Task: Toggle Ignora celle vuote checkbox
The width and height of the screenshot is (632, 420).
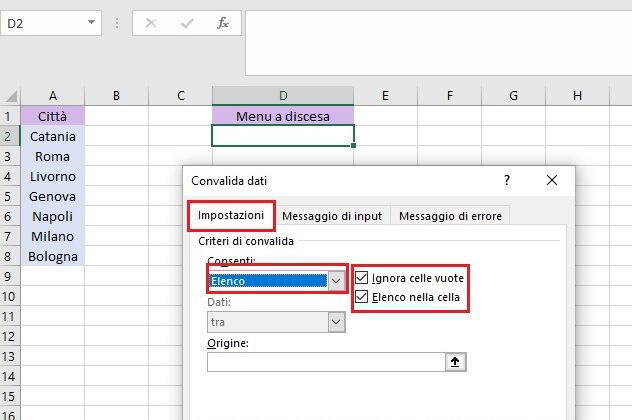Action: (362, 278)
